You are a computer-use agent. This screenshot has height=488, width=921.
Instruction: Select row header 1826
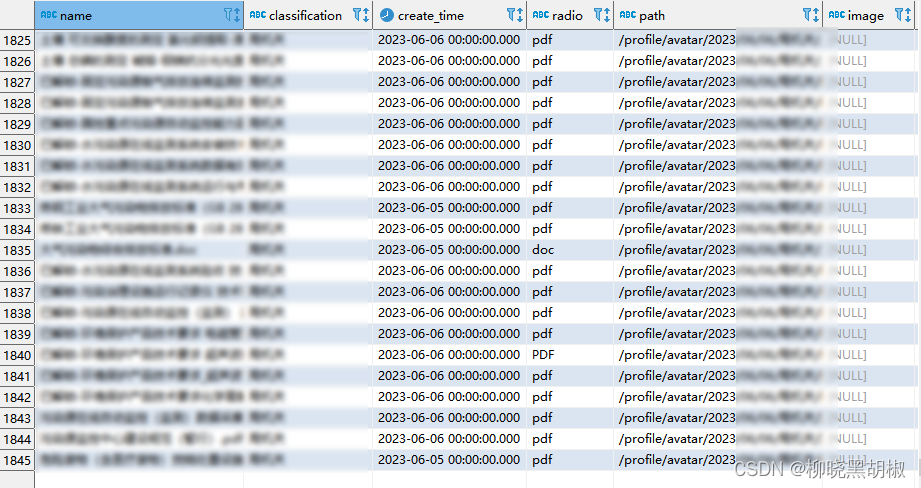tap(17, 61)
